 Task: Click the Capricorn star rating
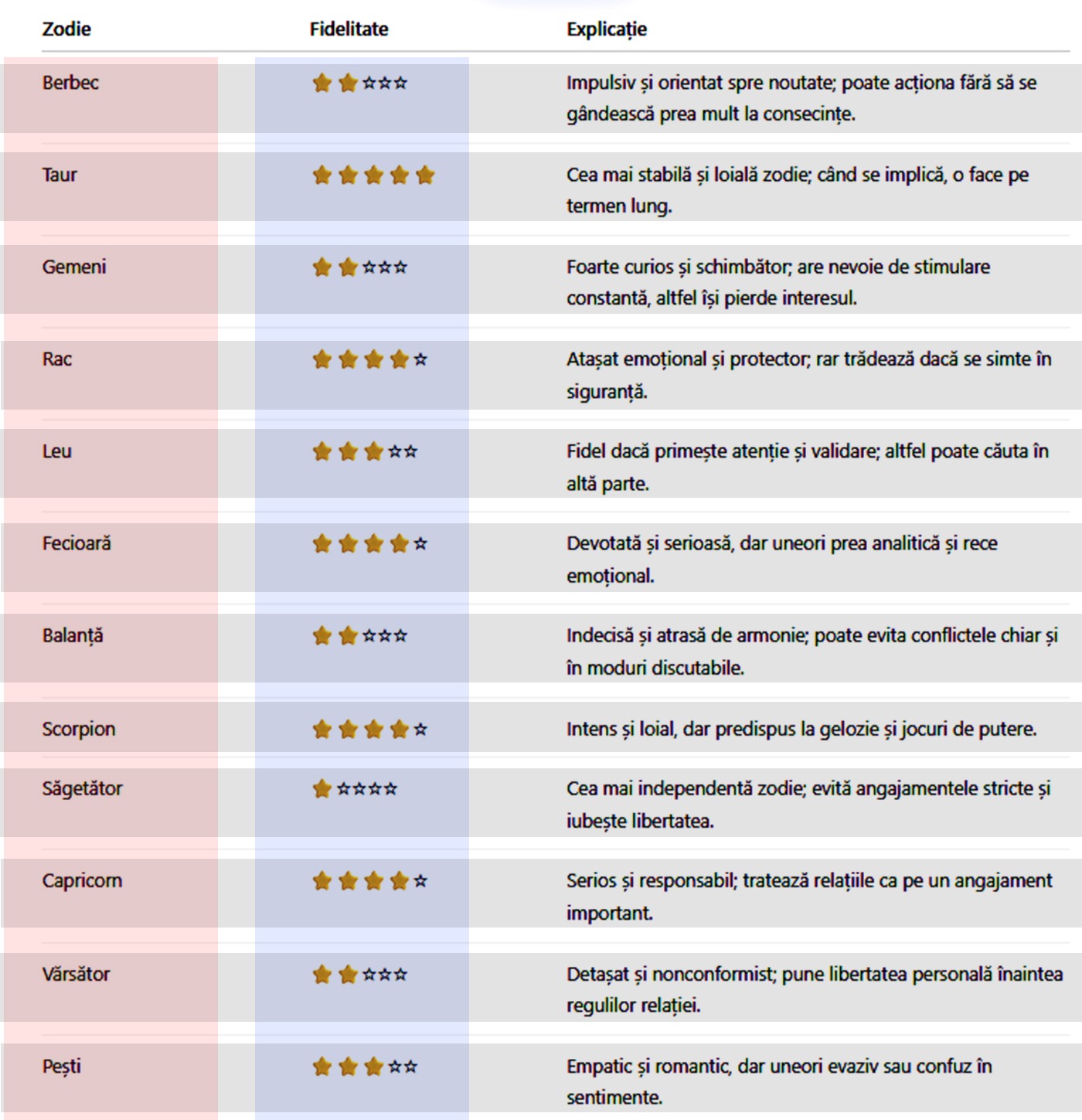coord(370,881)
